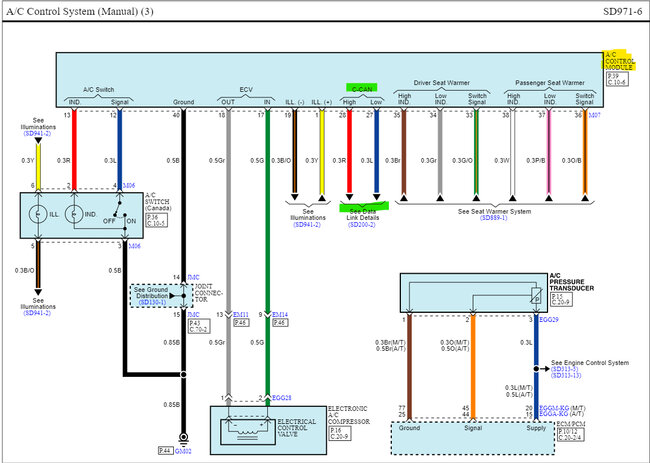650x463 pixels.
Task: Click the 'A/C Control System (Manual) (3)' title
Action: 80,11
